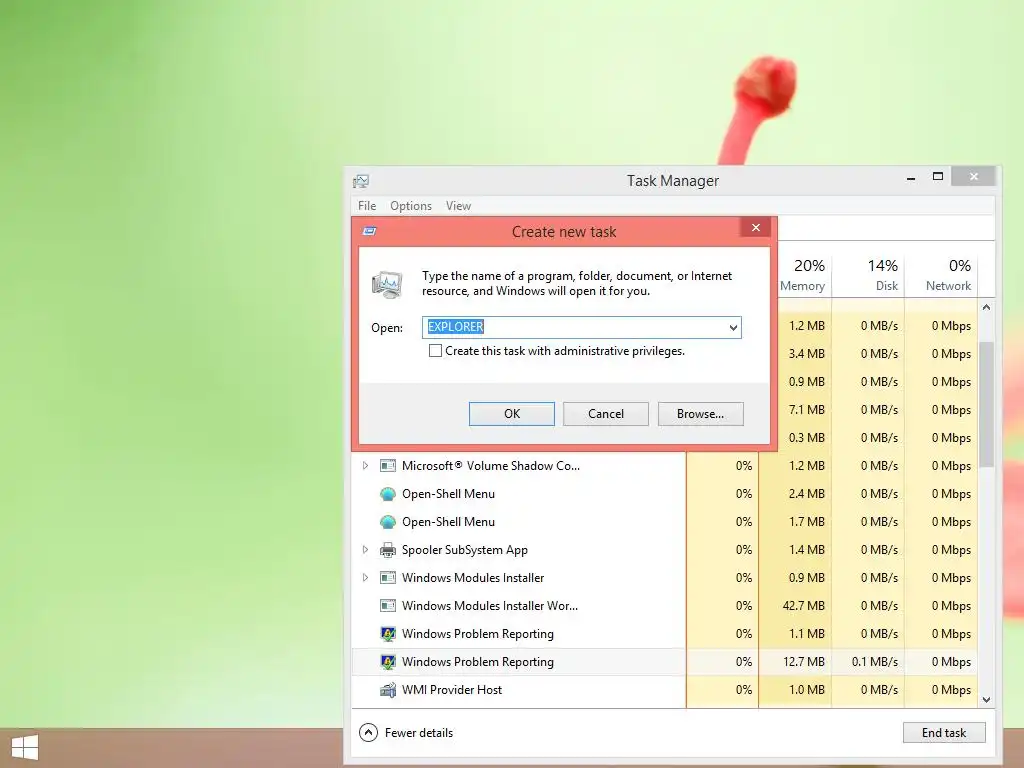Viewport: 1024px width, 768px height.
Task: Click the WMI Provider Host icon
Action: 388,690
